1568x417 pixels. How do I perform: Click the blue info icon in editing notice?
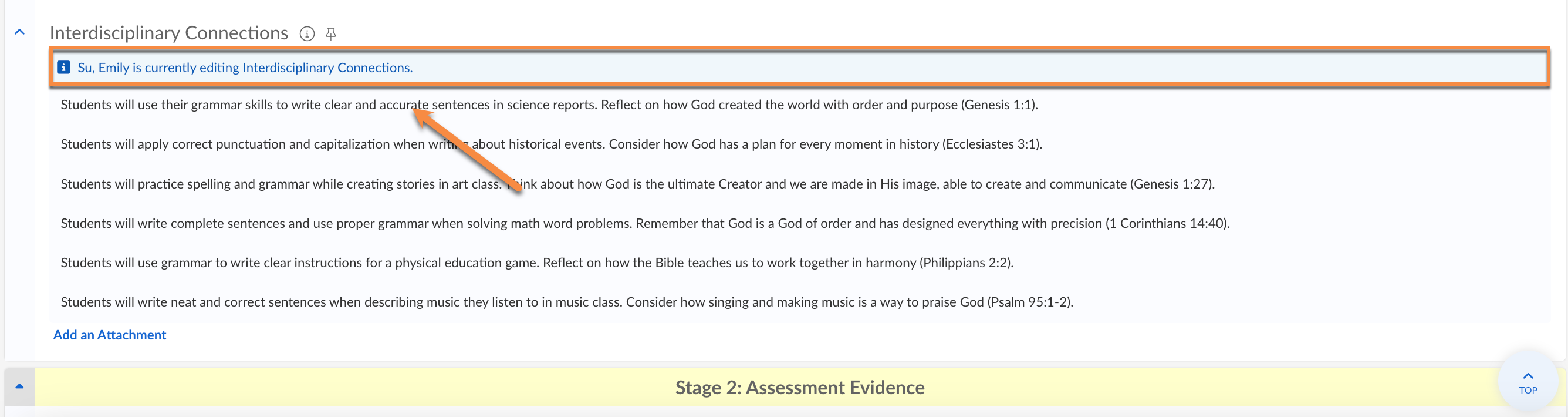[63, 67]
